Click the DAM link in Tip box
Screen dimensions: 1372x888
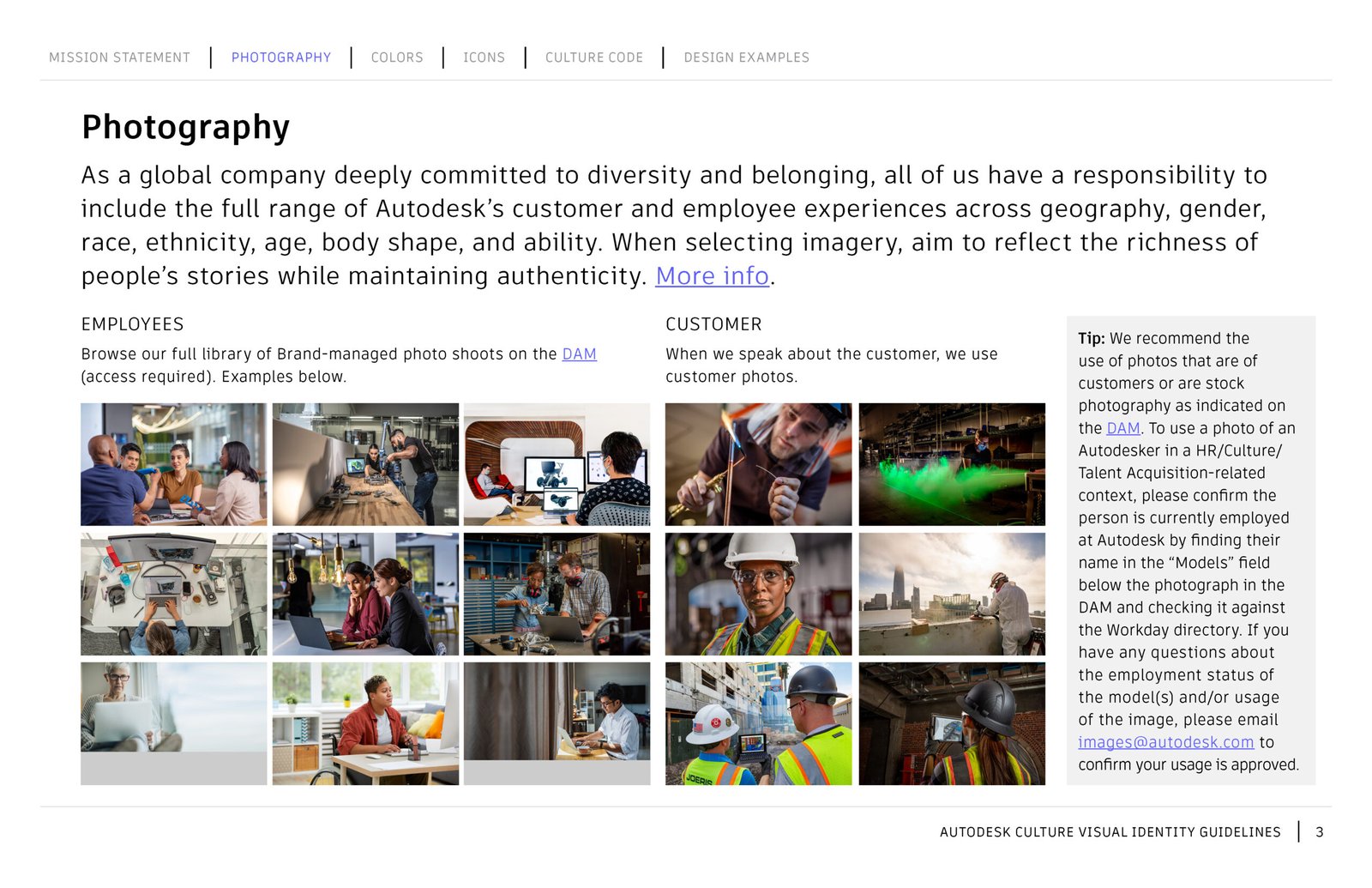[1122, 428]
